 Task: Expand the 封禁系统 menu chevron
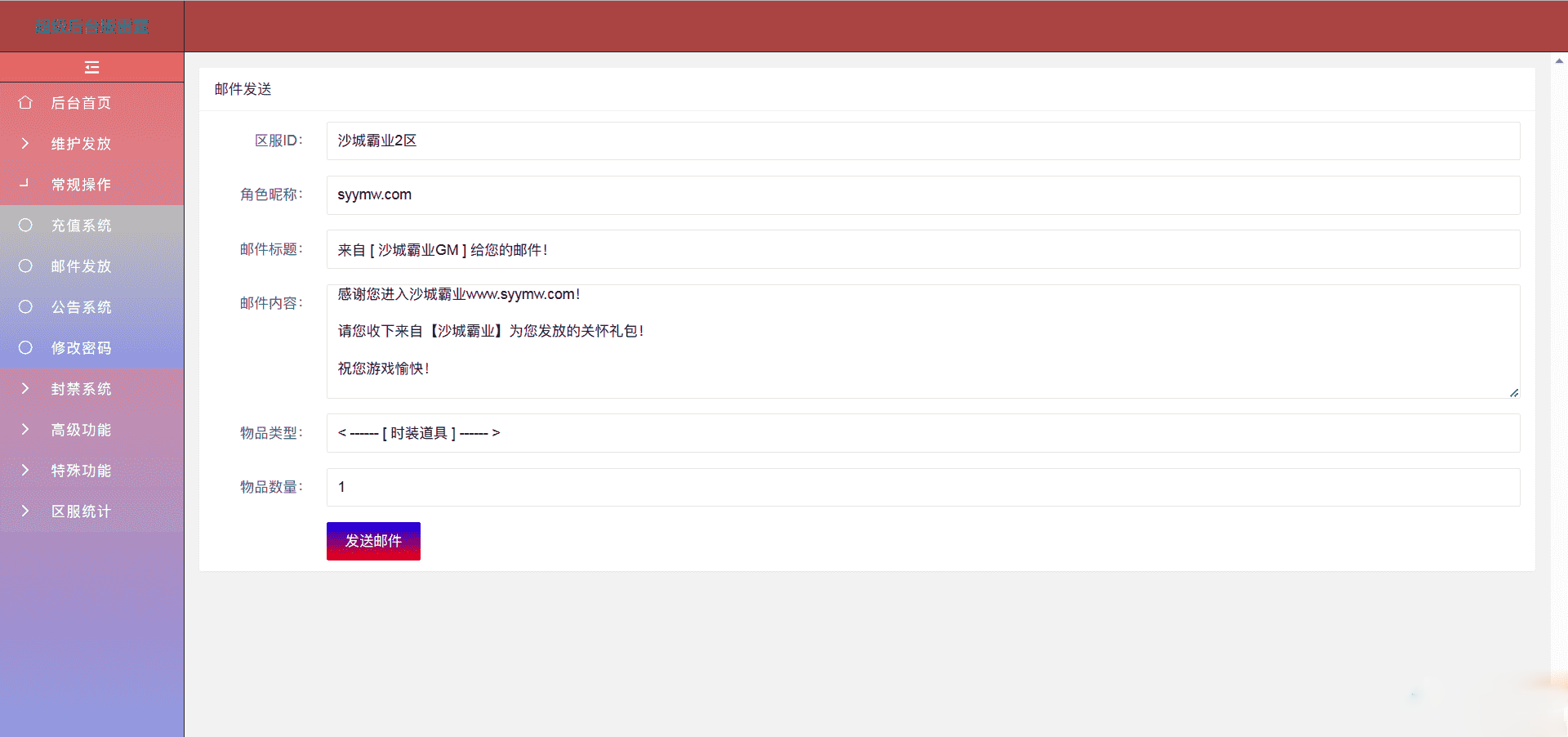click(25, 388)
